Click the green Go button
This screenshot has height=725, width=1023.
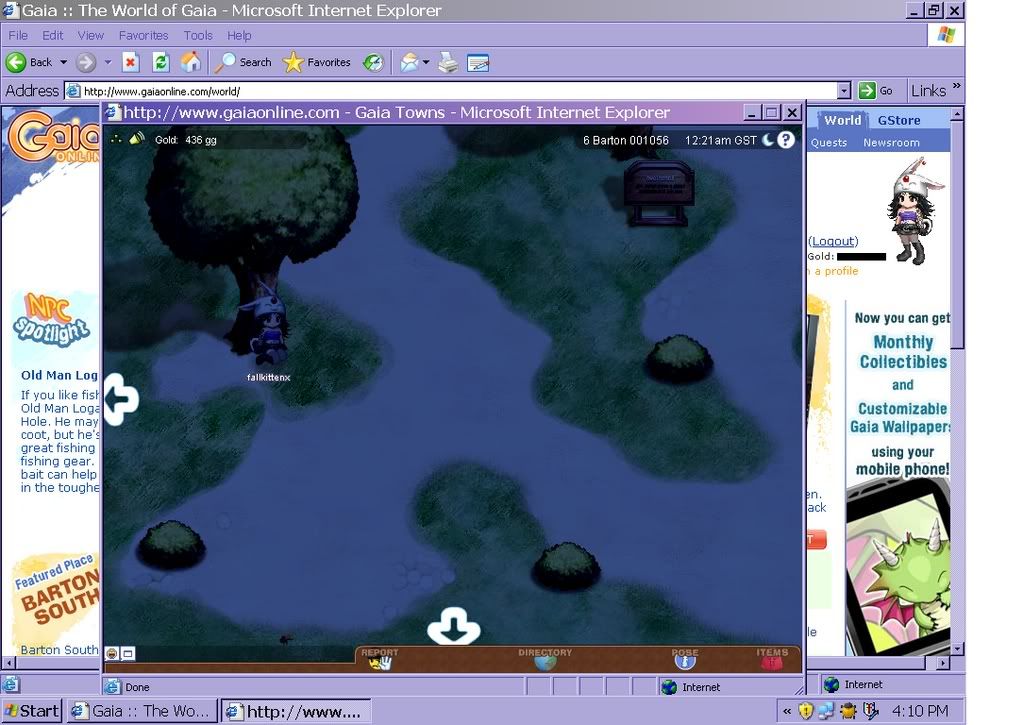[x=876, y=91]
